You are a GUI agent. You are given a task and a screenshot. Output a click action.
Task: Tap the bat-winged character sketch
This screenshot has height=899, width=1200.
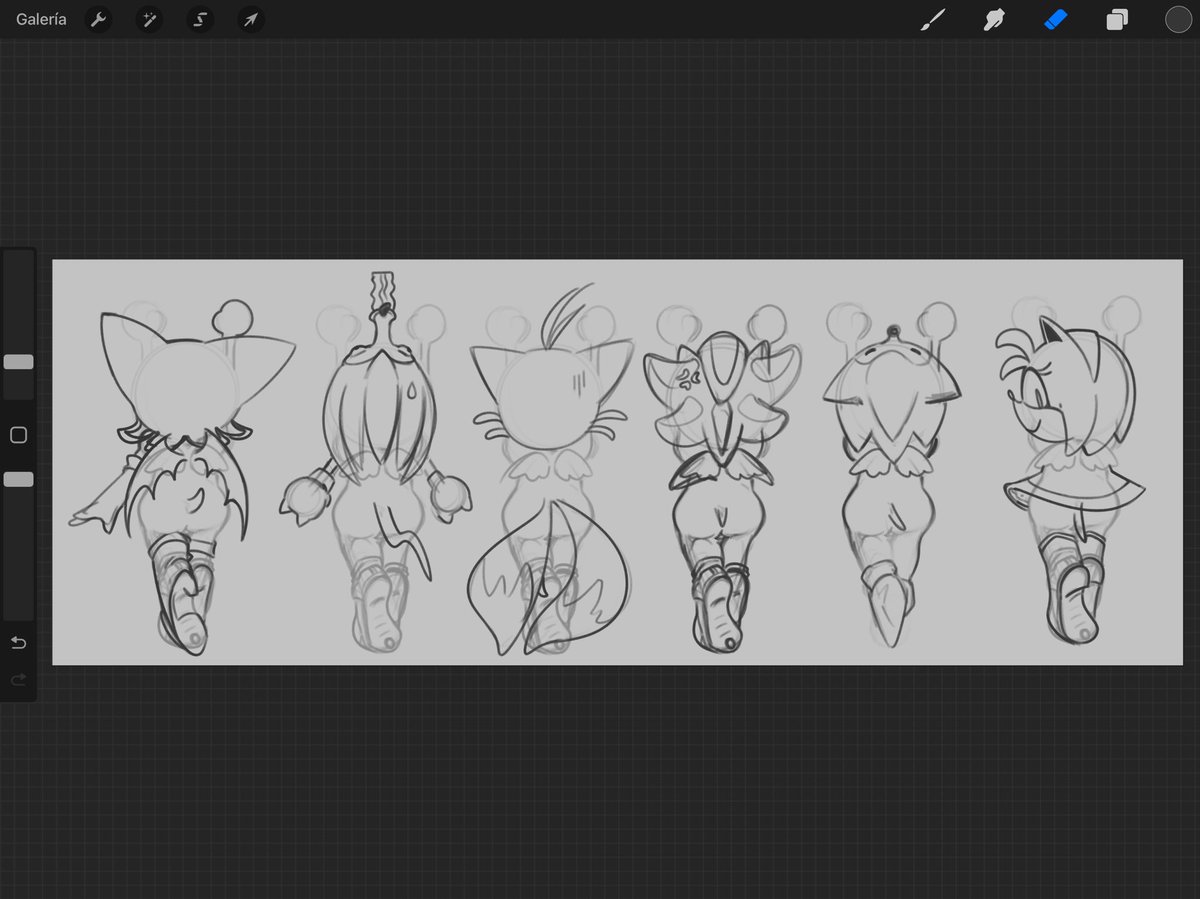[x=182, y=478]
